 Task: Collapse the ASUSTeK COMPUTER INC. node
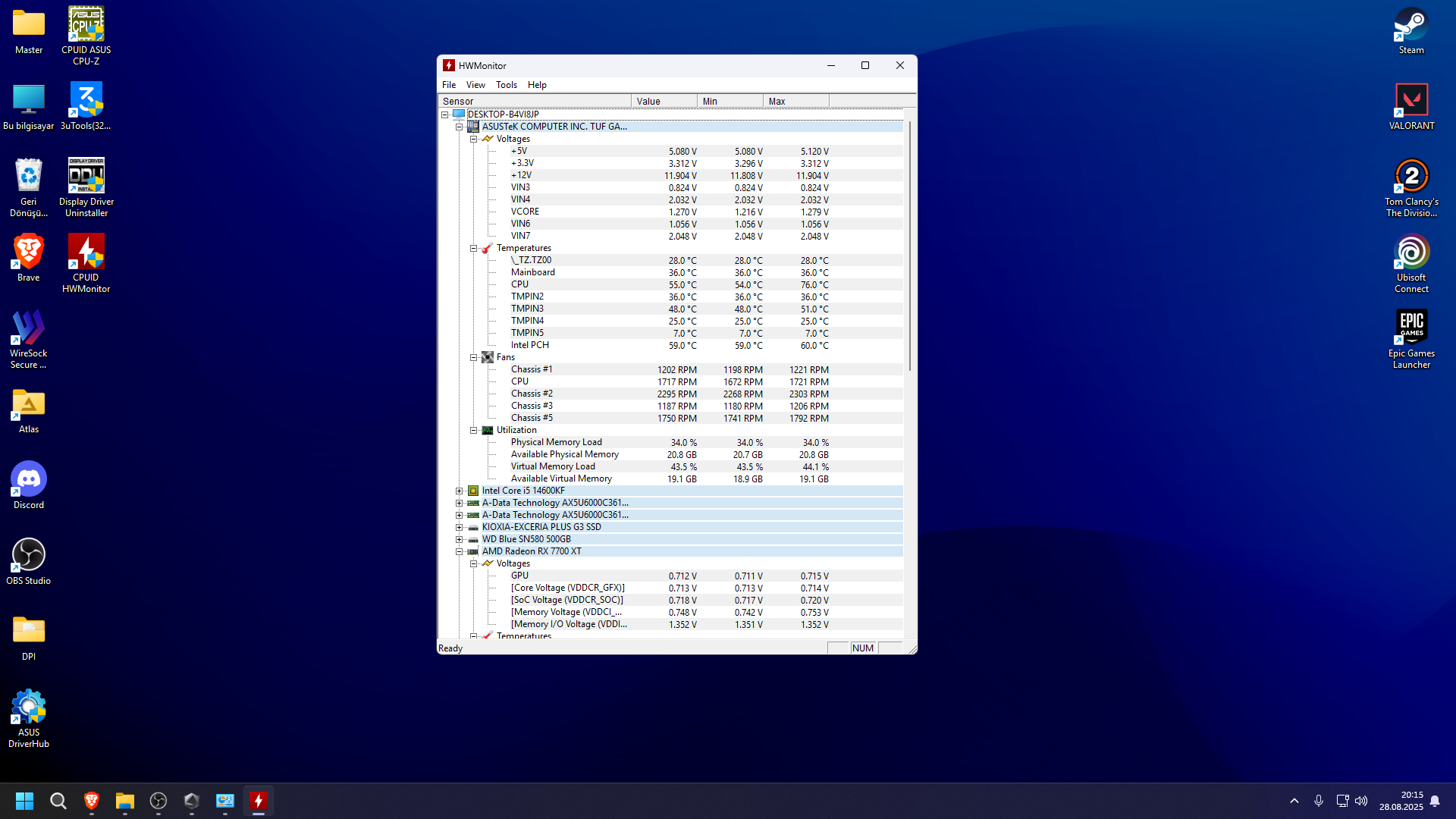[x=460, y=127]
